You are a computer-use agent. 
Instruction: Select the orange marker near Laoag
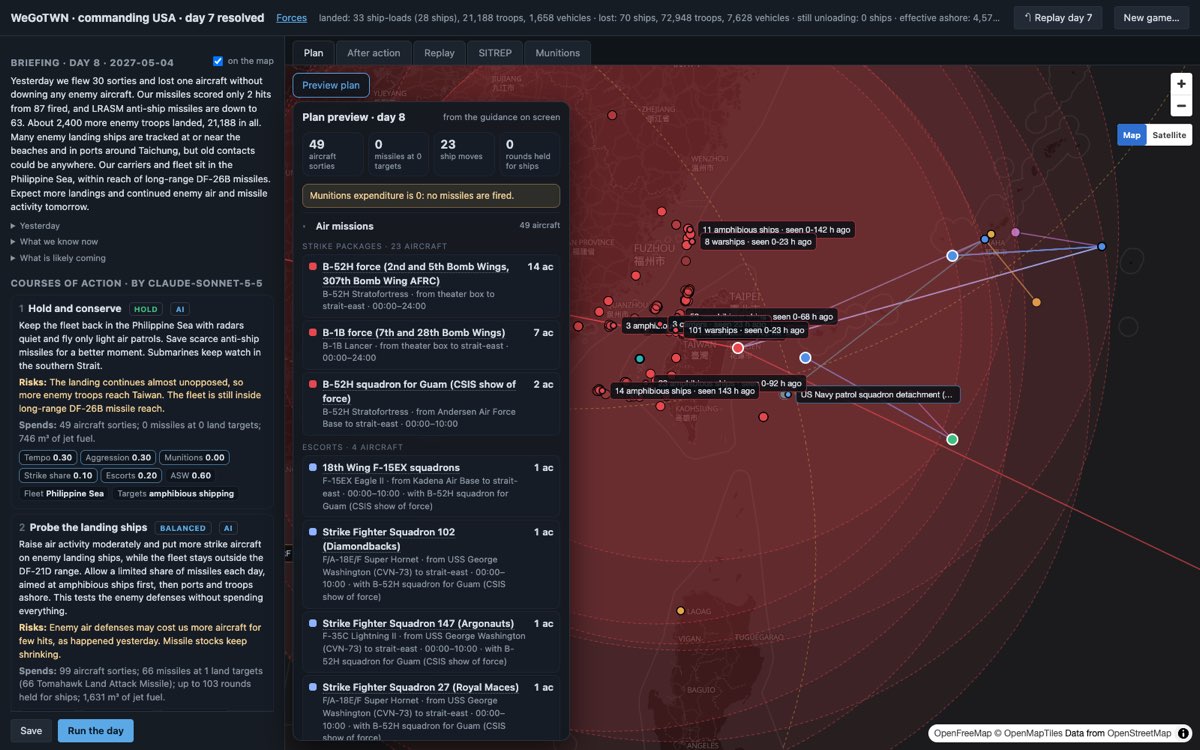tap(681, 611)
